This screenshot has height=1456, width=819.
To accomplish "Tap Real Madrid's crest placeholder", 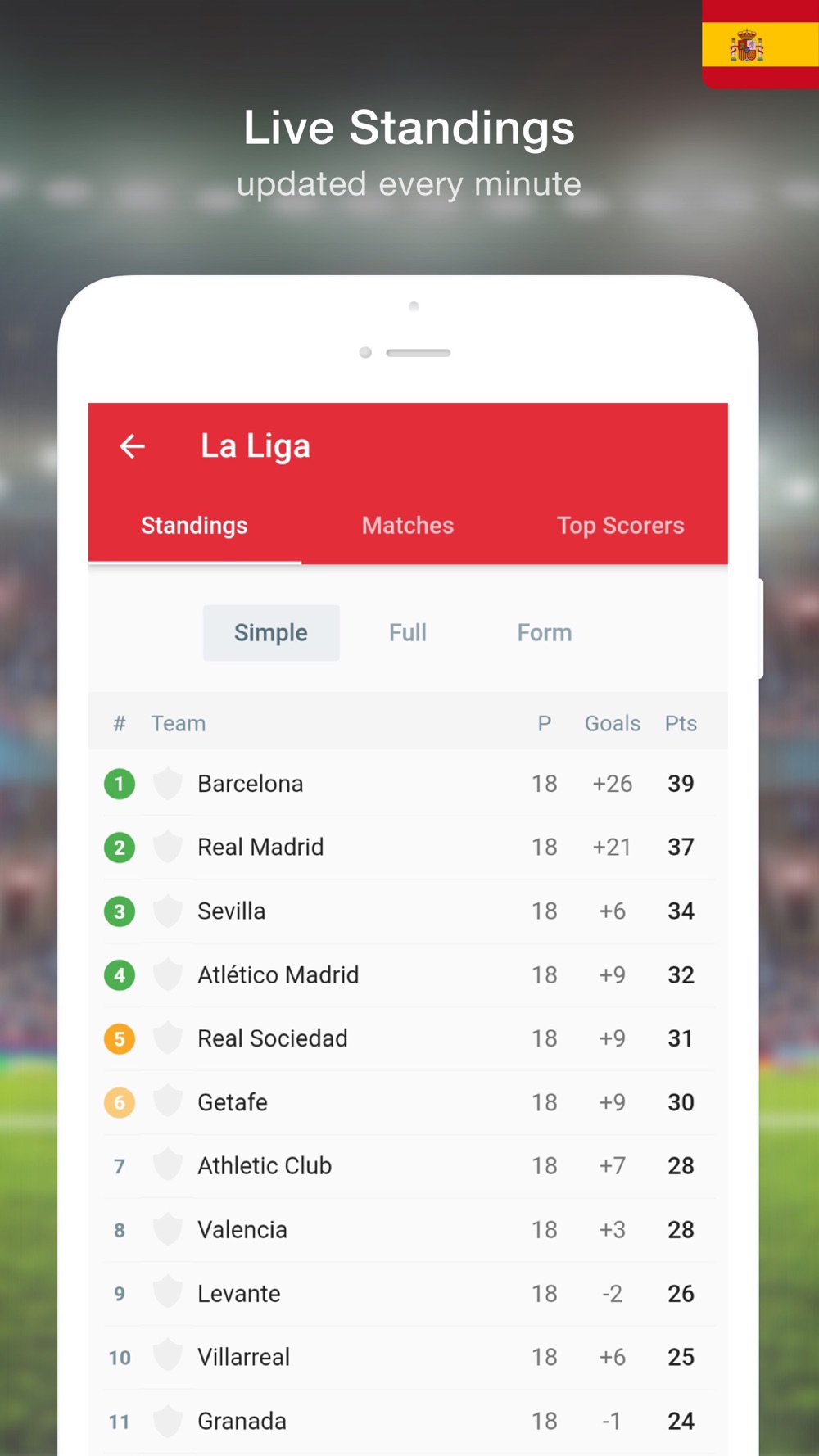I will 168,847.
